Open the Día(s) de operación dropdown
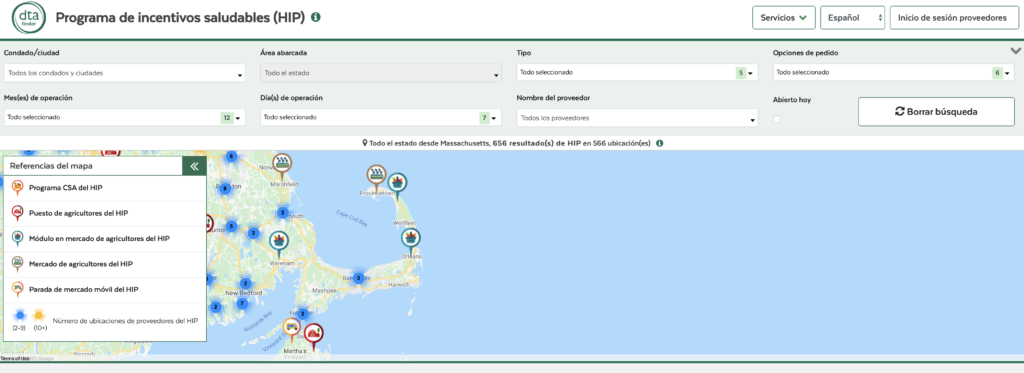1024x373 pixels. [x=381, y=118]
